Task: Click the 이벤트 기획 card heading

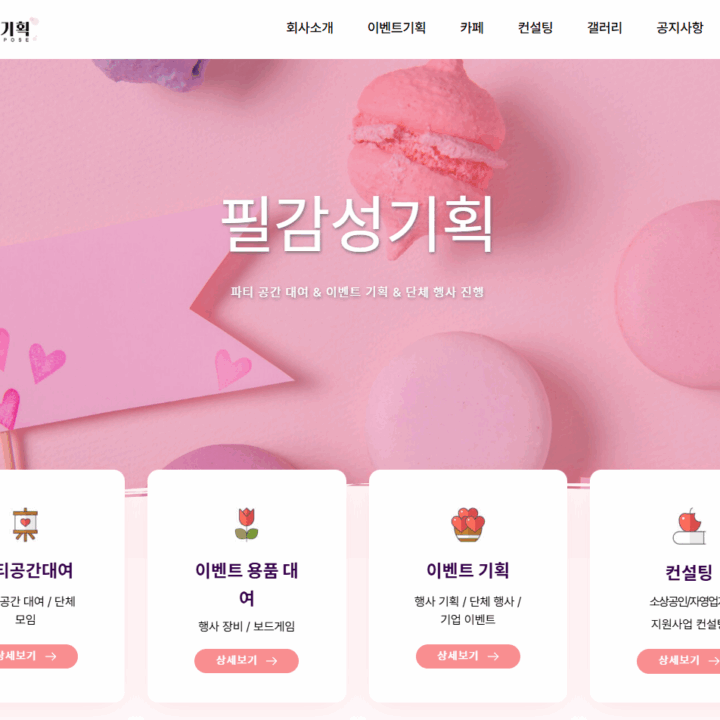Action: 467,570
